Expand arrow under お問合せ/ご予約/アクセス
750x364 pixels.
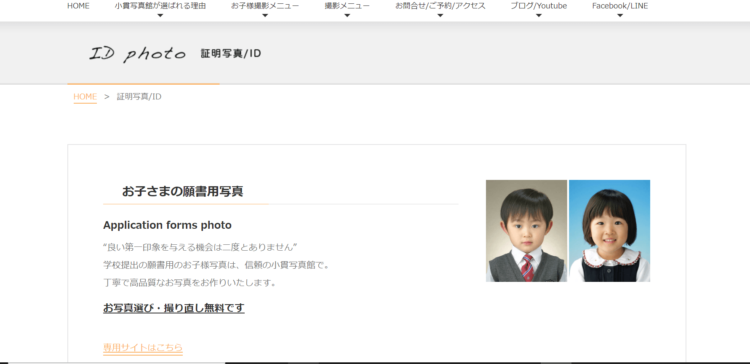point(440,15)
